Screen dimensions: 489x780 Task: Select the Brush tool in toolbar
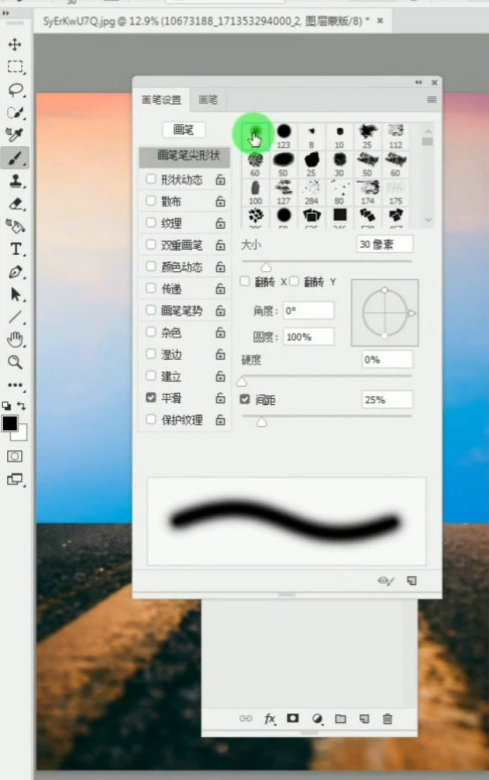(15, 158)
